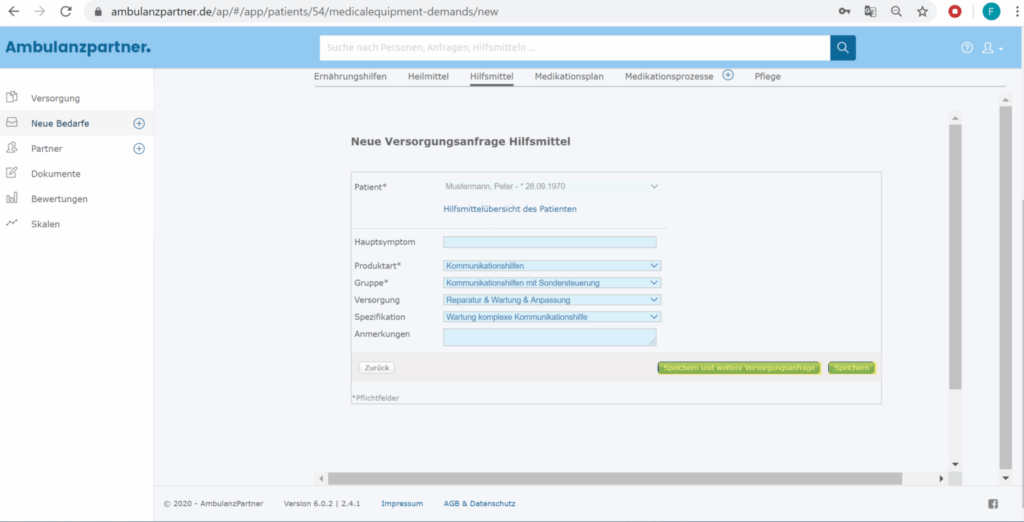Click the Neue Bedarfe inbox icon

click(11, 122)
